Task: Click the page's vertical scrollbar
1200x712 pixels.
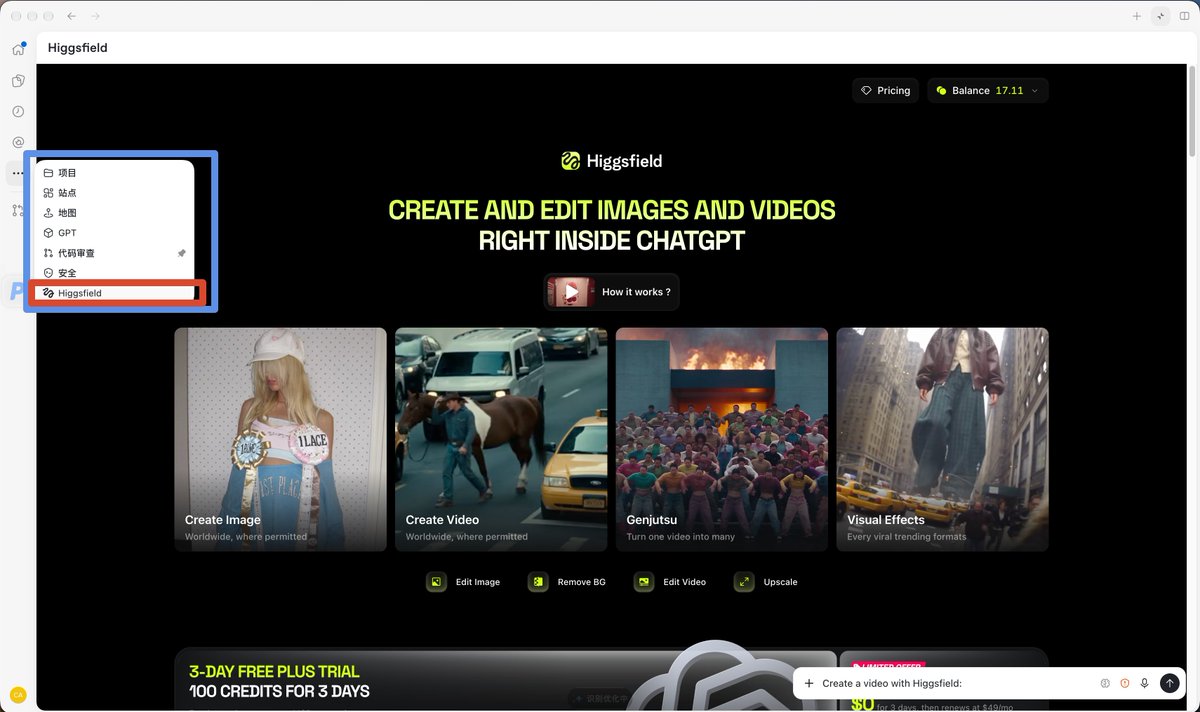Action: coord(1192,110)
